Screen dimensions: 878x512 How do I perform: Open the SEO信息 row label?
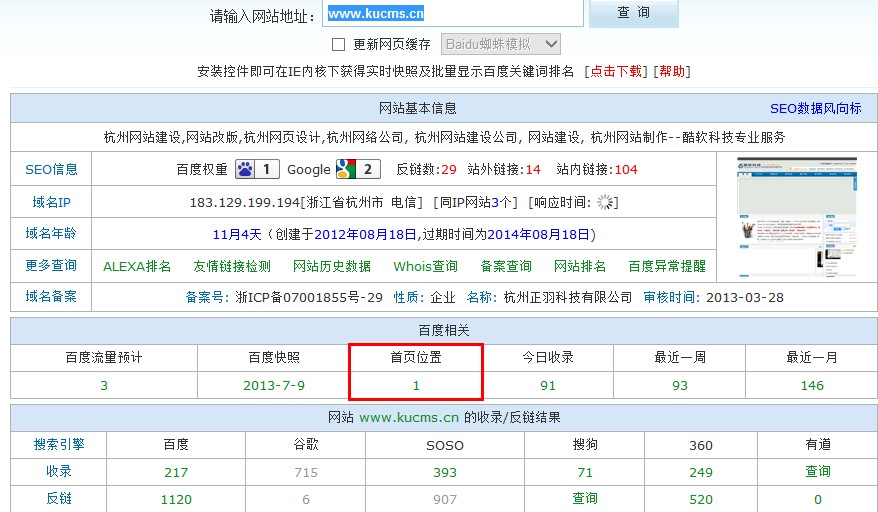tap(51, 169)
